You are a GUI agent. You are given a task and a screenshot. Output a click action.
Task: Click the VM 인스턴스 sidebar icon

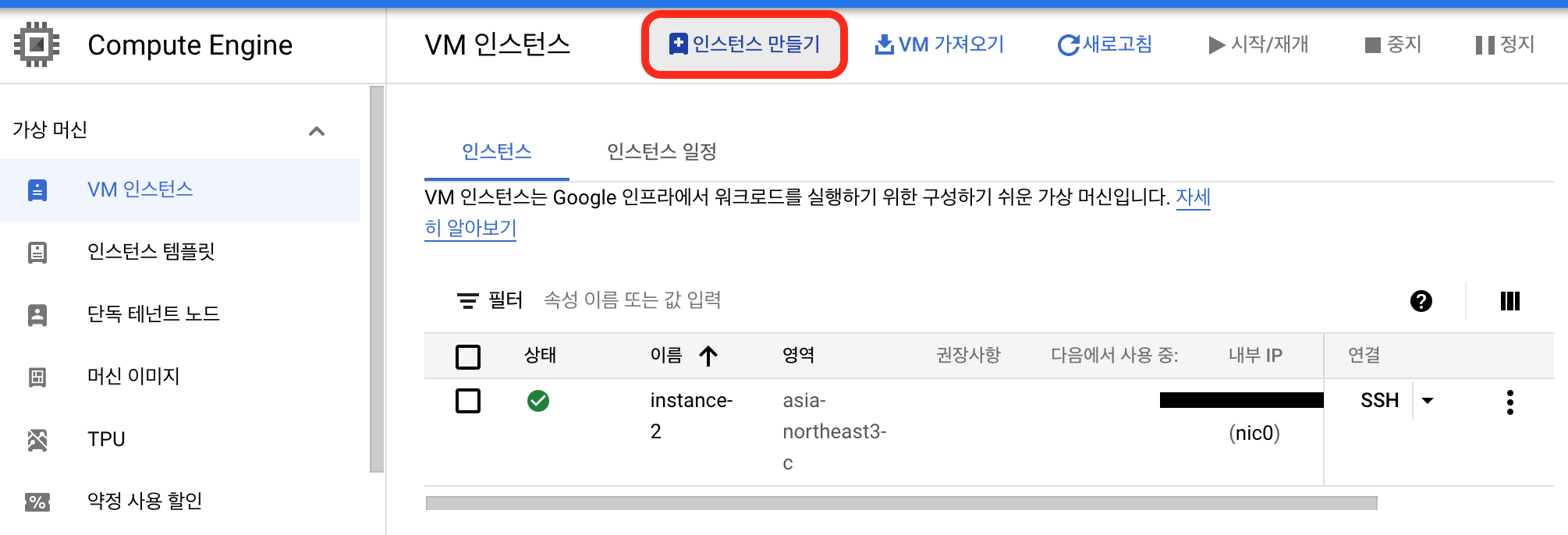coord(37,190)
